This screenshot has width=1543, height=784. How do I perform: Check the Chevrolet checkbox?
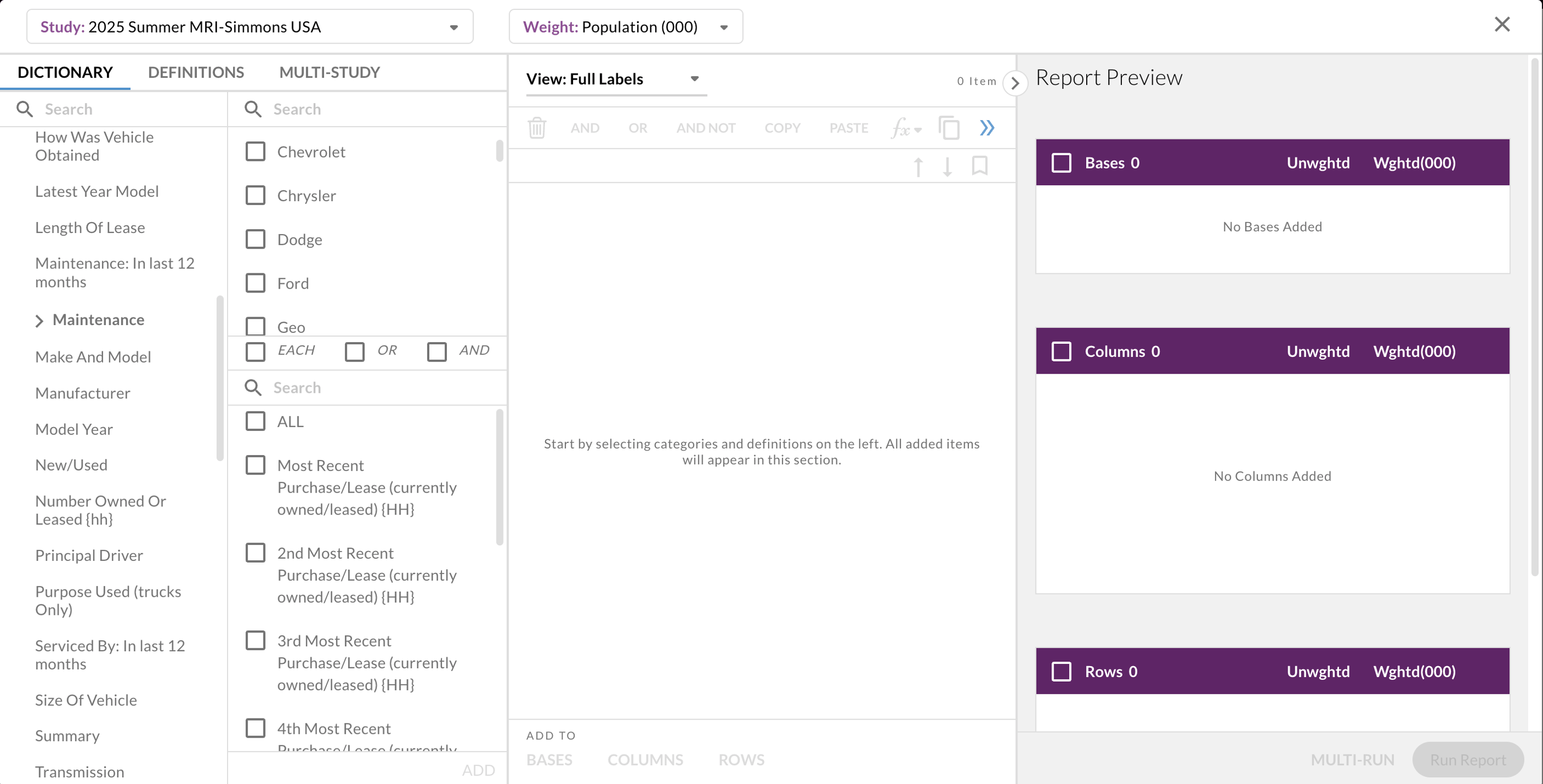click(x=256, y=152)
